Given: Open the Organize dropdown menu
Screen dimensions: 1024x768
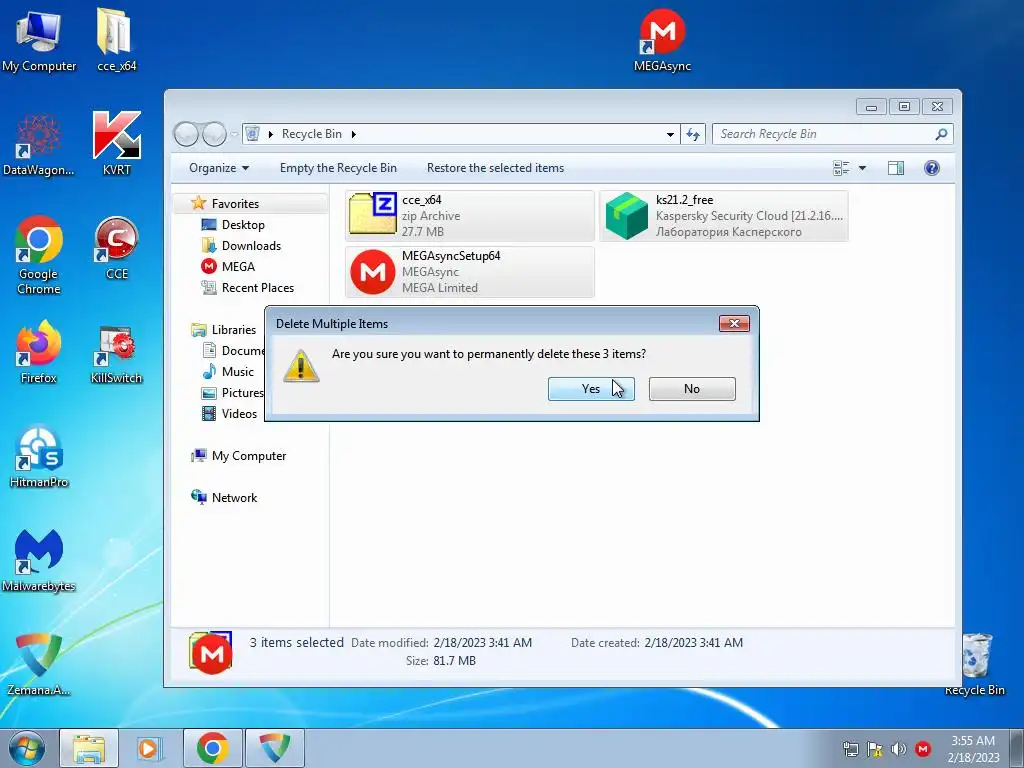Looking at the screenshot, I should tap(219, 168).
